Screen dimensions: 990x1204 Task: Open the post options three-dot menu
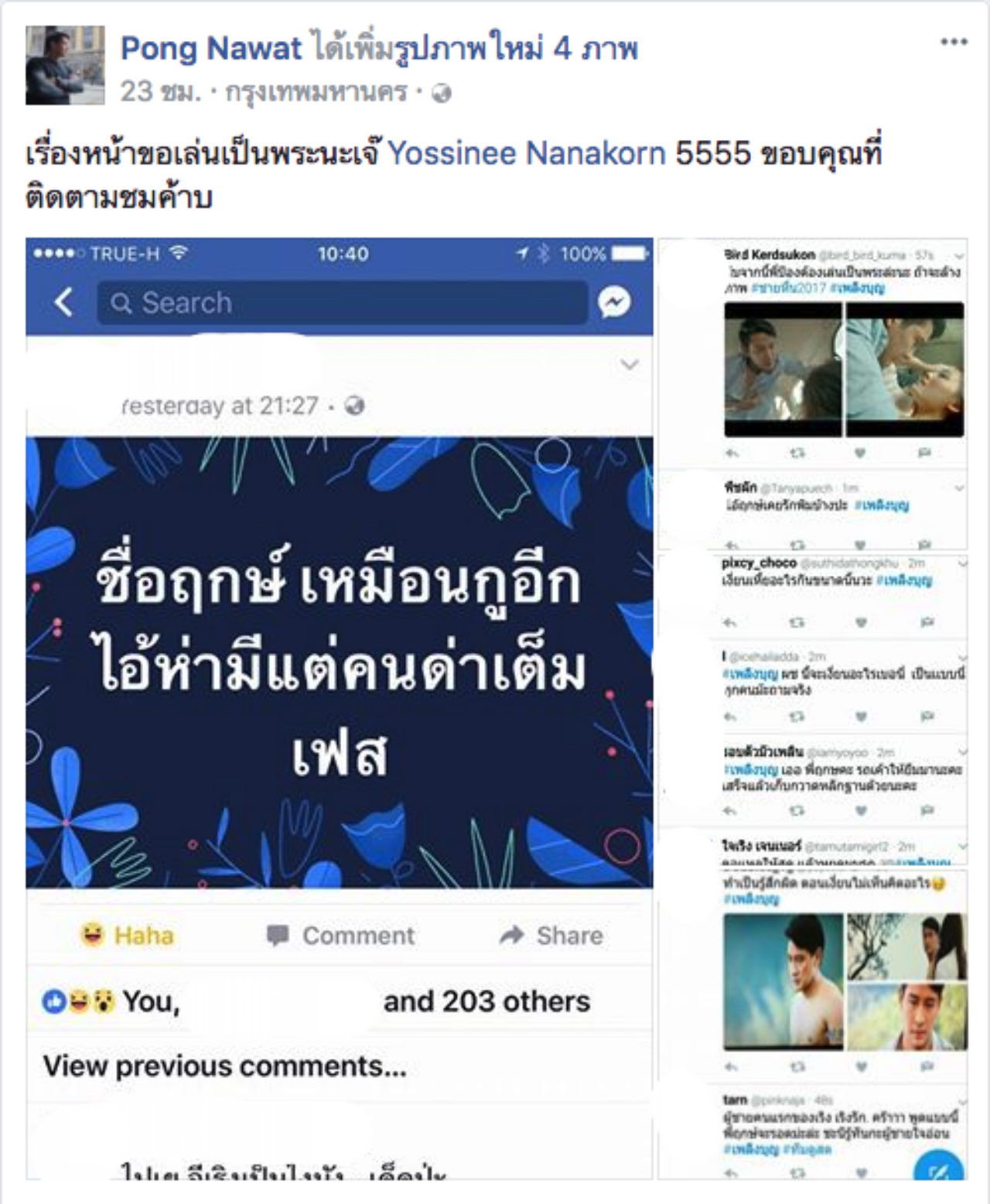point(954,42)
